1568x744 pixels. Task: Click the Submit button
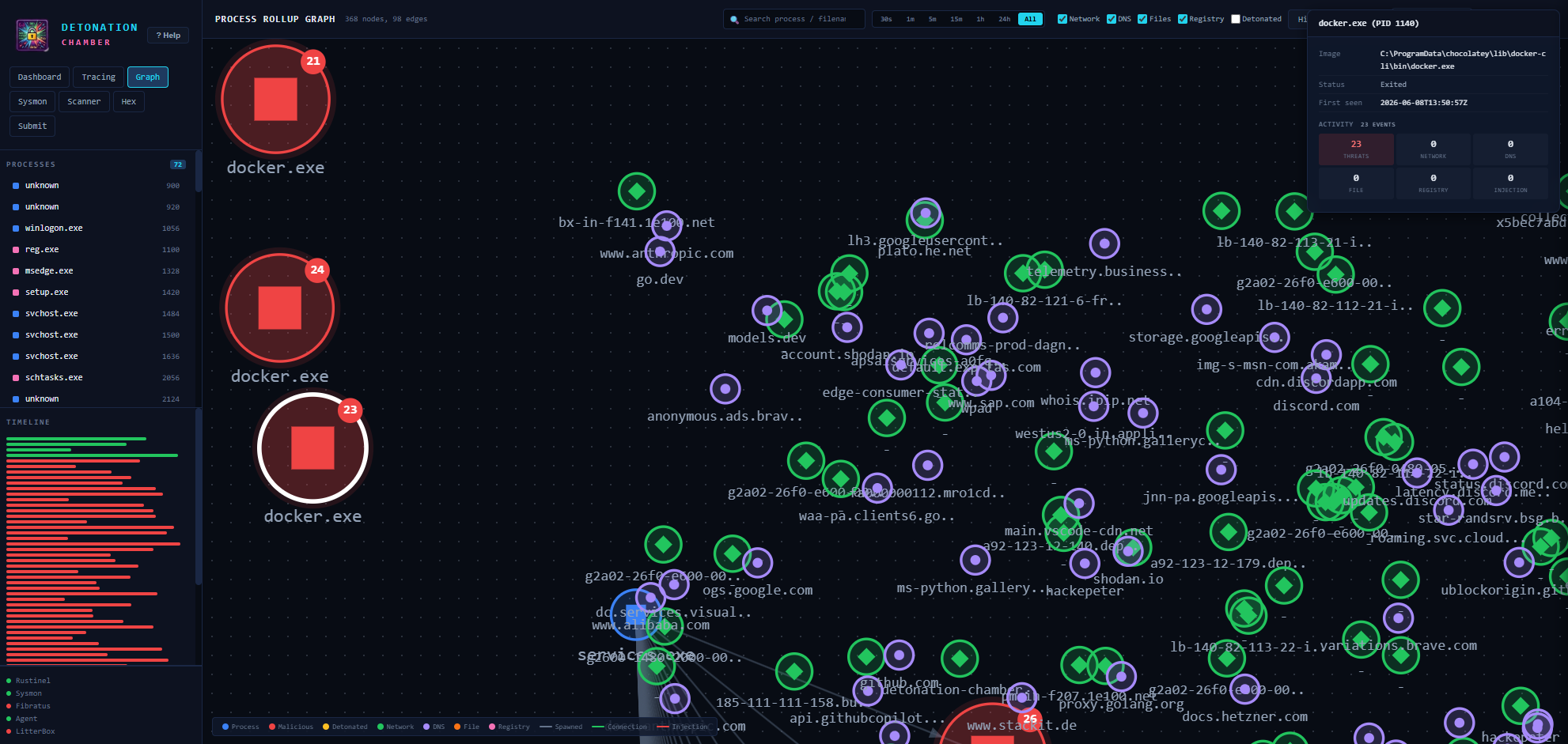[32, 126]
